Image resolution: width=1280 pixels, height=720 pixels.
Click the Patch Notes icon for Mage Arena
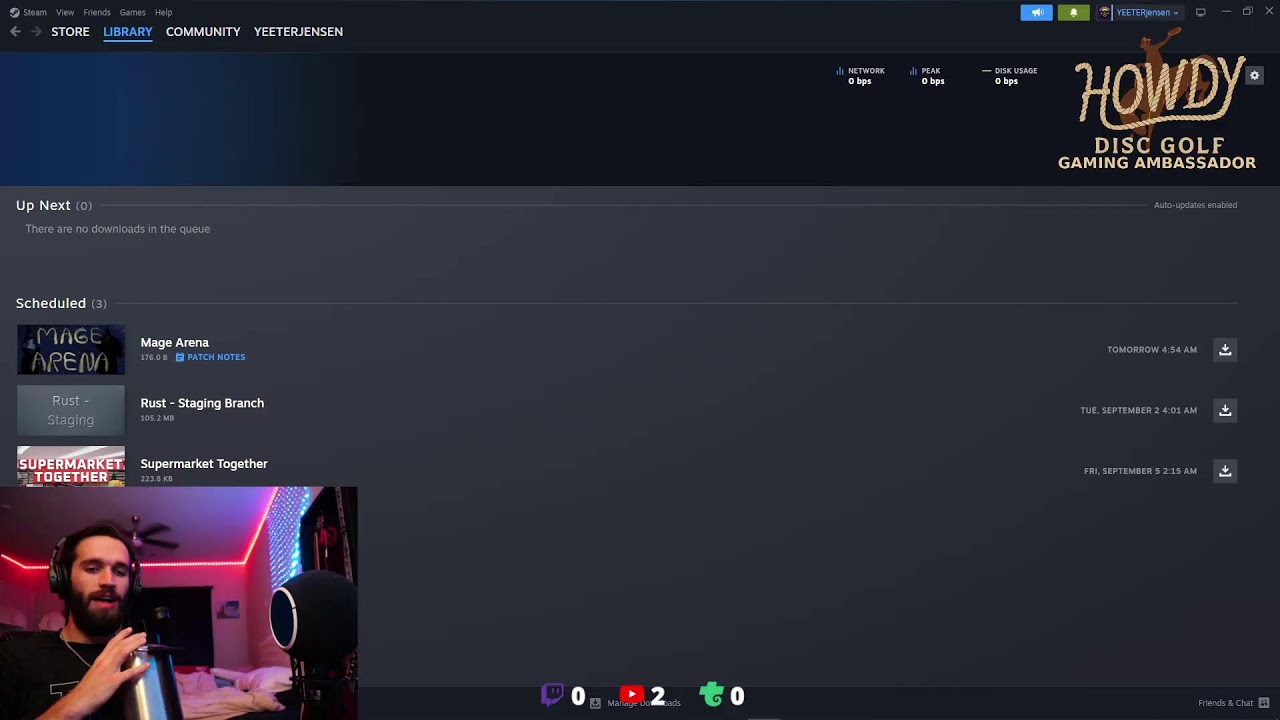click(x=180, y=357)
